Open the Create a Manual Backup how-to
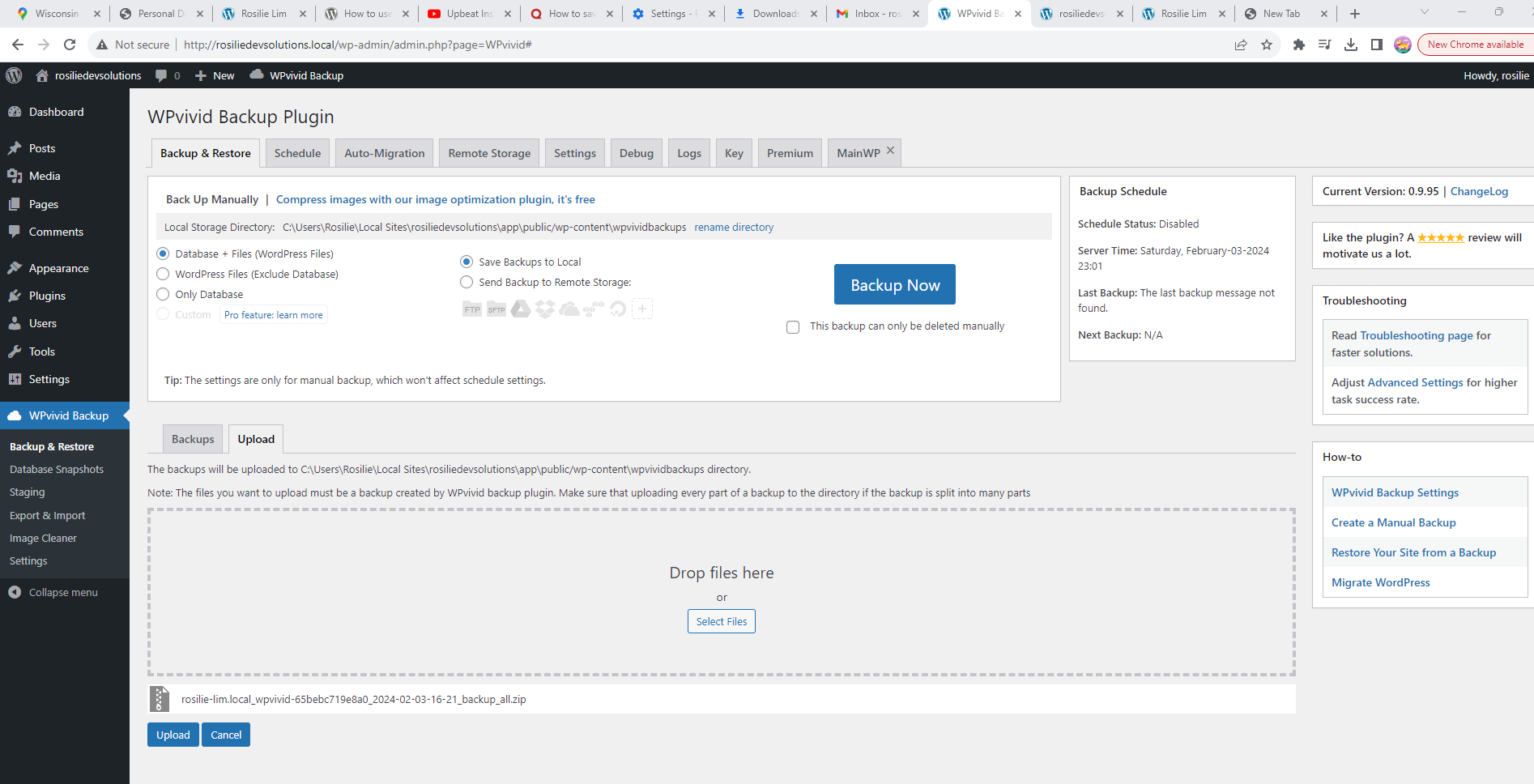 tap(1393, 522)
